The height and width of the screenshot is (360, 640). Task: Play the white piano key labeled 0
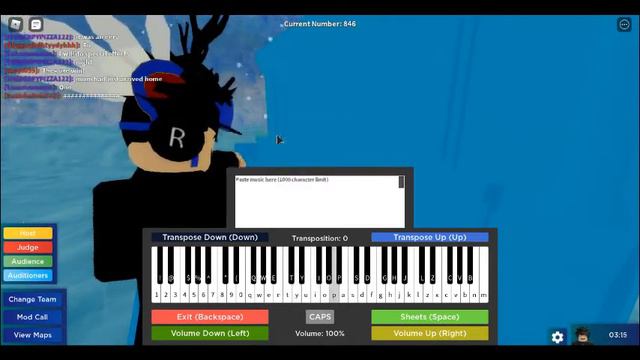click(x=241, y=294)
